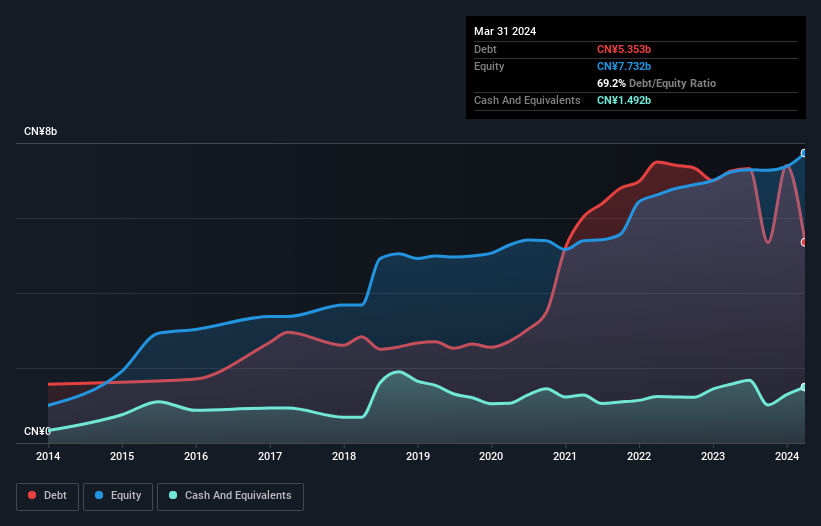Click the 2016 x-axis label
821x526 pixels.
[x=196, y=456]
